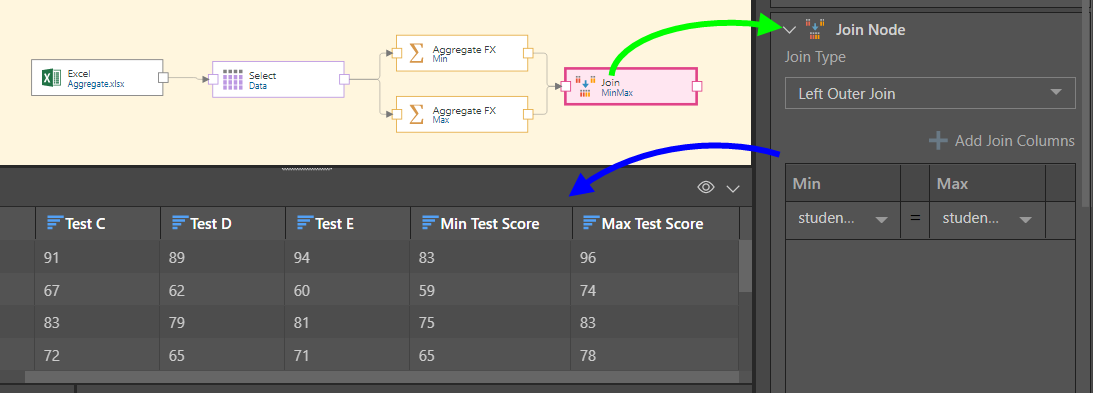Screen dimensions: 1093x393
Task: Click the Excel node output connector square
Action: click(x=163, y=77)
